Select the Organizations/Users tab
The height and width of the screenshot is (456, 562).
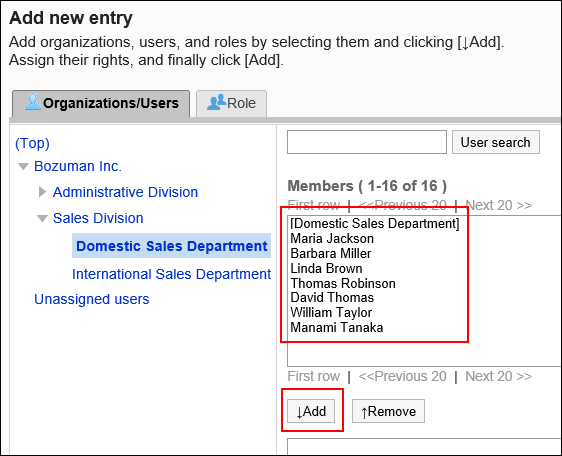pos(101,103)
